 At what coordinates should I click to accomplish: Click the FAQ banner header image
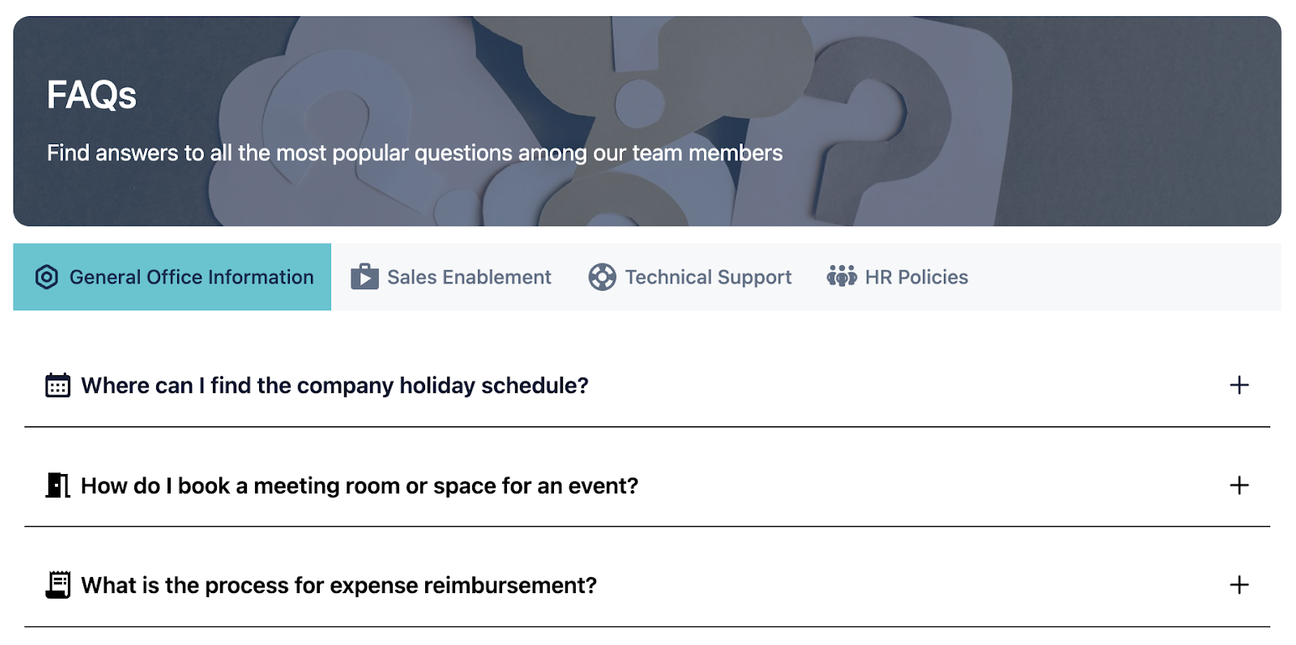click(x=648, y=120)
